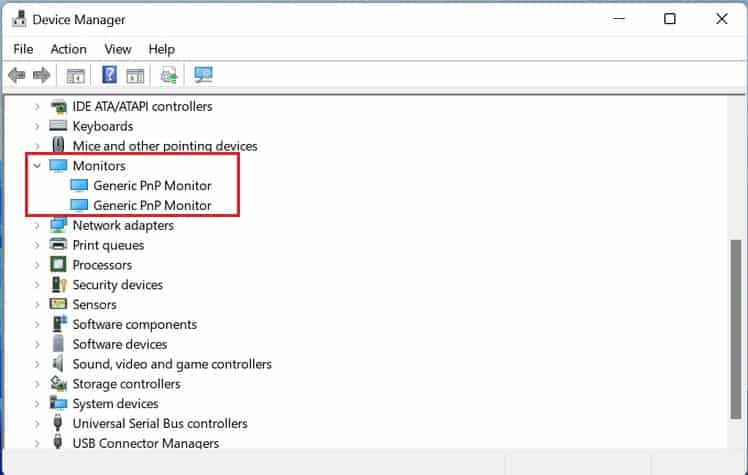Open the Help menu
This screenshot has height=475, width=748.
[x=162, y=49]
